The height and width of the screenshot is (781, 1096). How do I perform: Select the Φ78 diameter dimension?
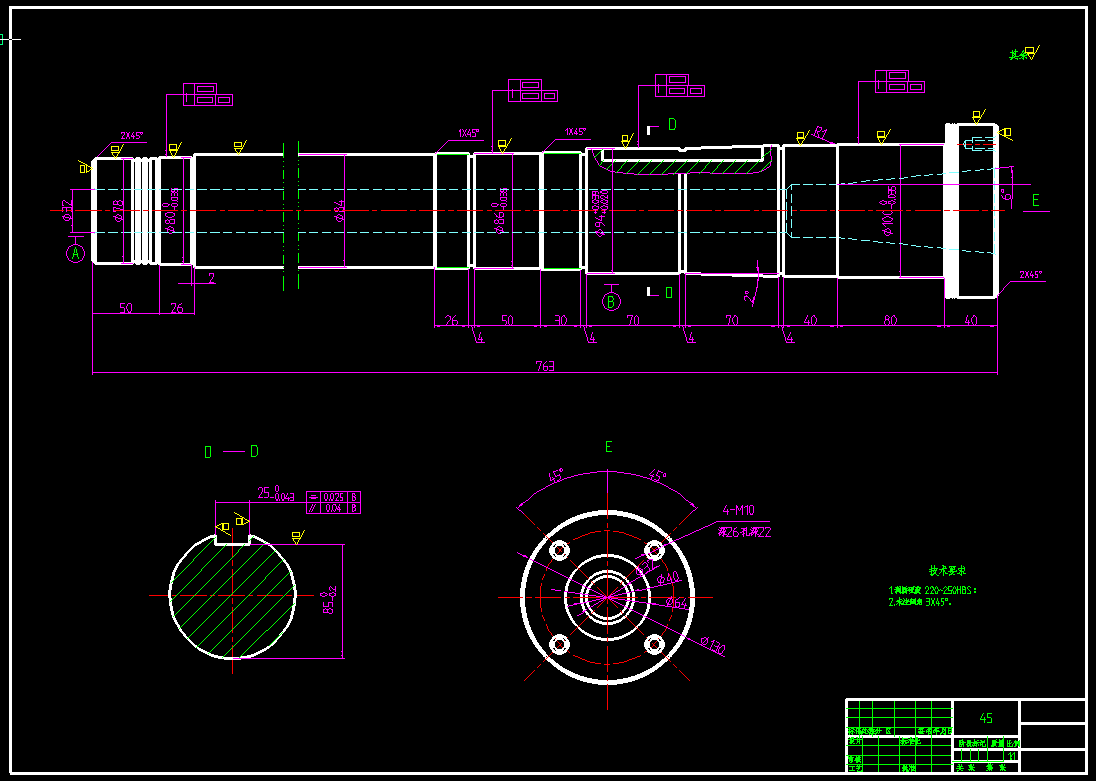[118, 210]
